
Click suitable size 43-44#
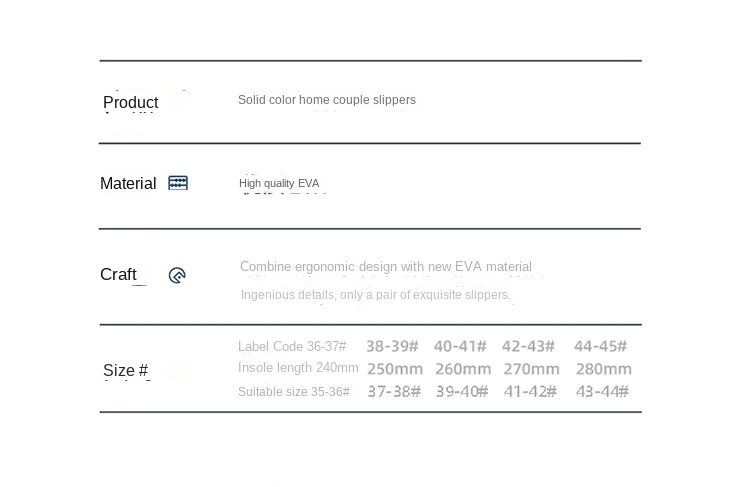click(x=602, y=391)
